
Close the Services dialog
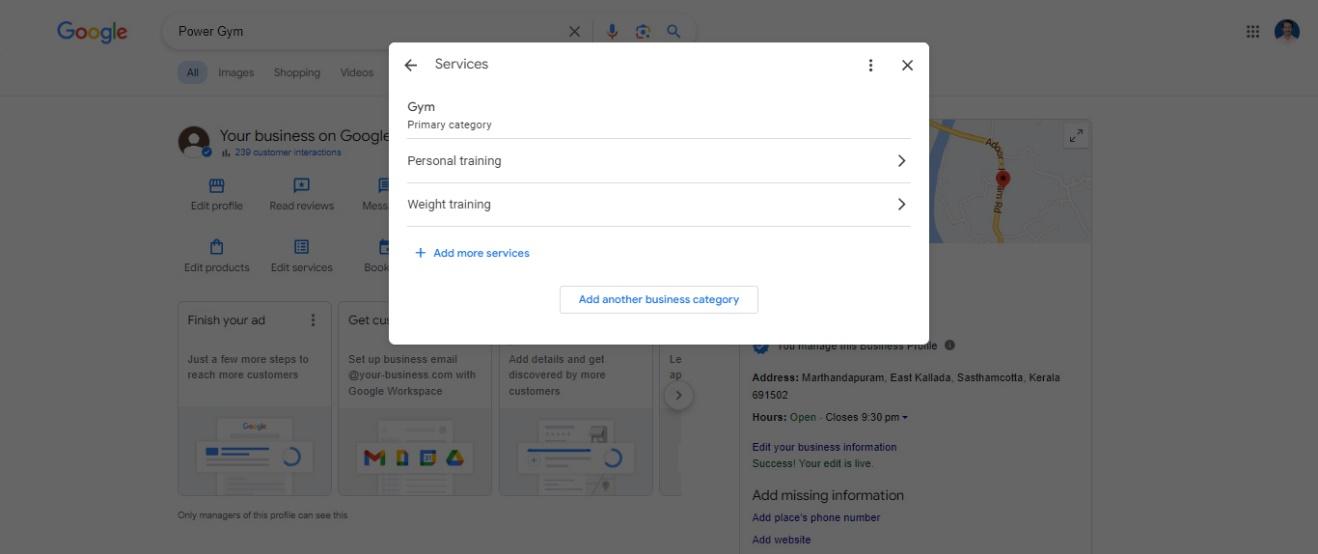(907, 65)
